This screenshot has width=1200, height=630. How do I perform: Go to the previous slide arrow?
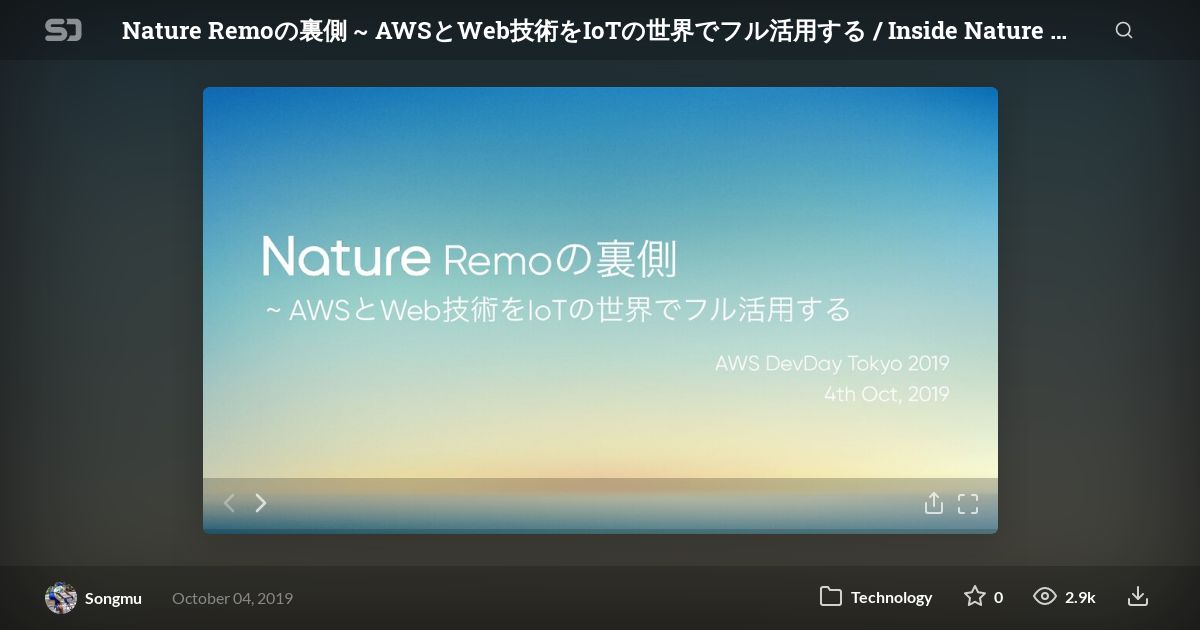coord(229,503)
